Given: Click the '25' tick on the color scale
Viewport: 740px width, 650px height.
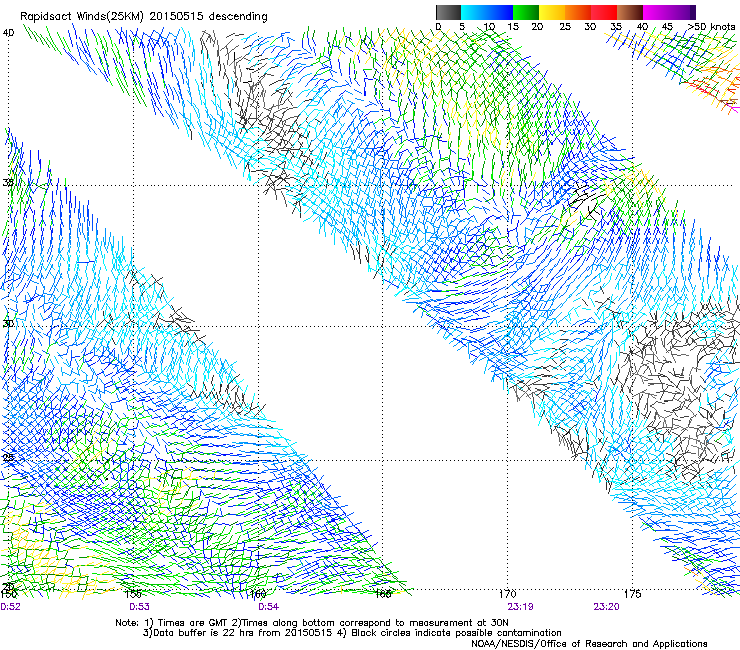Looking at the screenshot, I should click(565, 26).
